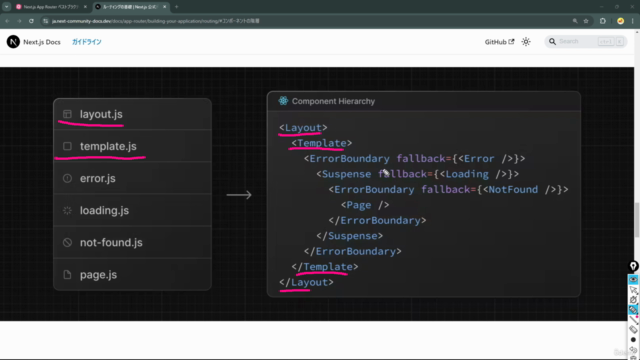Select the straight line annotation tool

point(633,320)
